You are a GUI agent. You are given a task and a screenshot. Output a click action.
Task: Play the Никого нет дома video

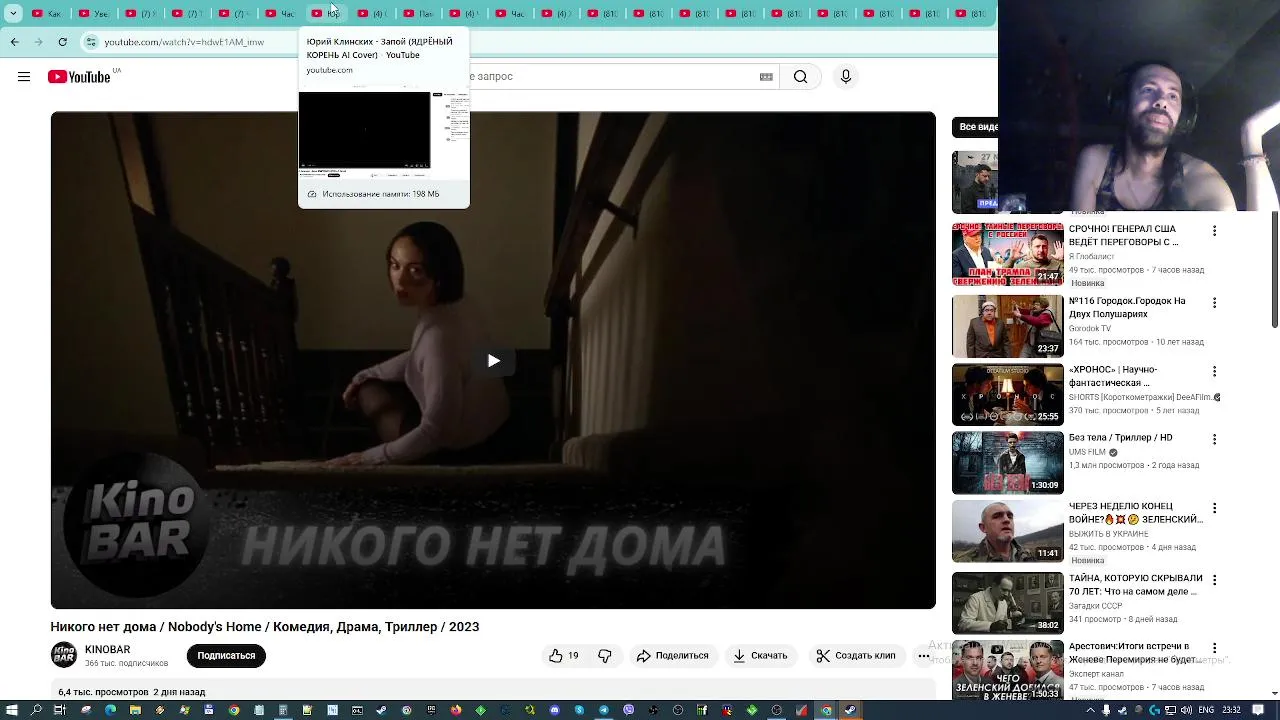[493, 361]
